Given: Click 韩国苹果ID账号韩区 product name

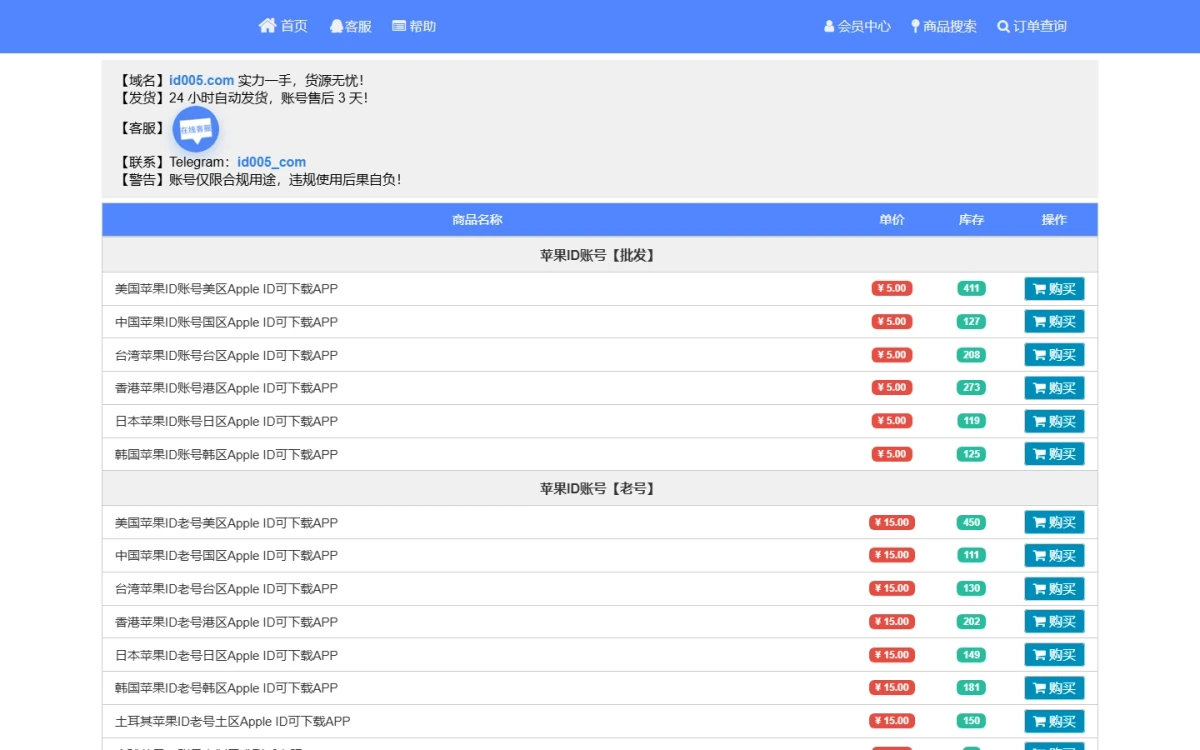Looking at the screenshot, I should coord(226,454).
